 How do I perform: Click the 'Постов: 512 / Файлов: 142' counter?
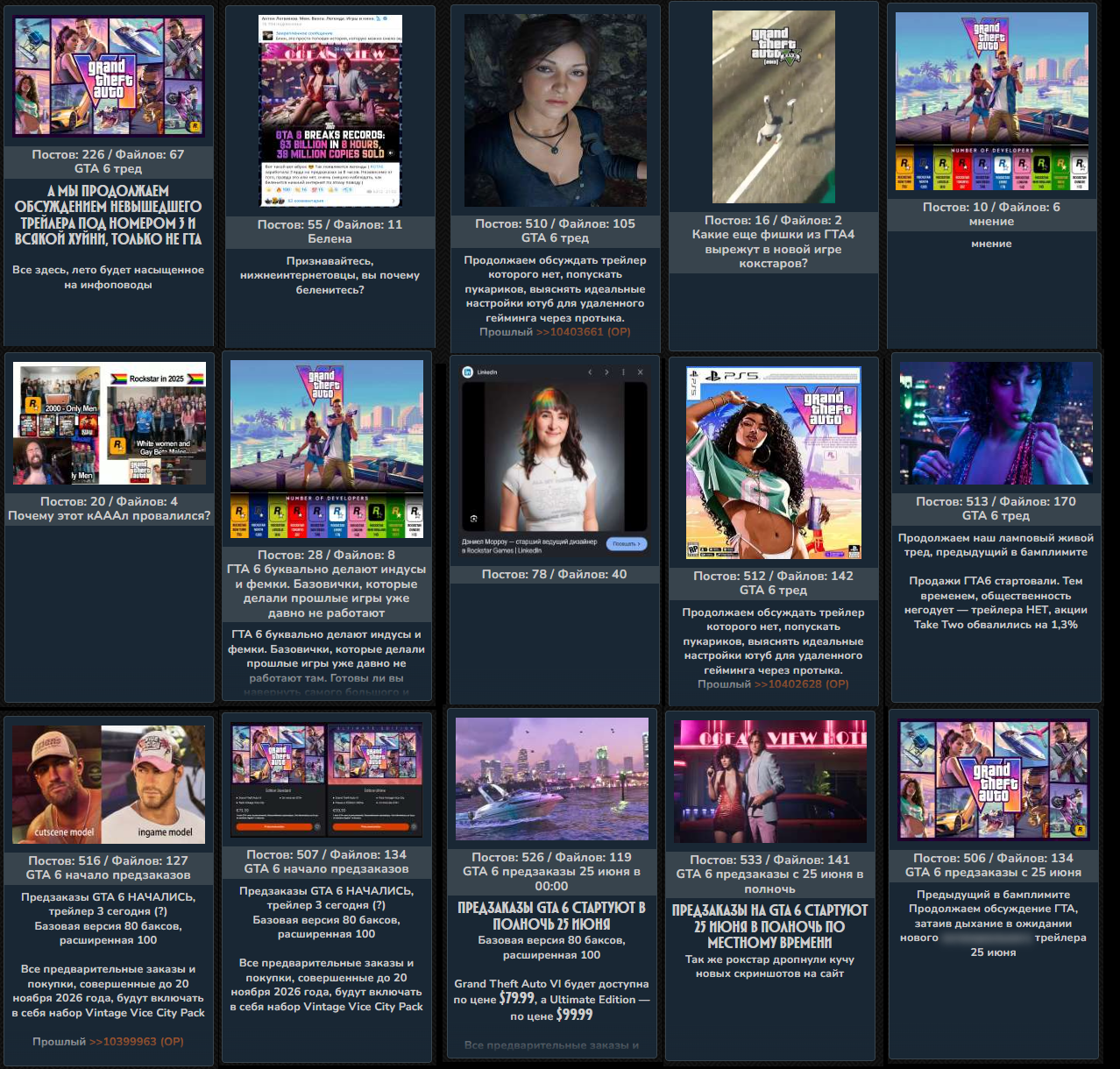click(x=774, y=576)
